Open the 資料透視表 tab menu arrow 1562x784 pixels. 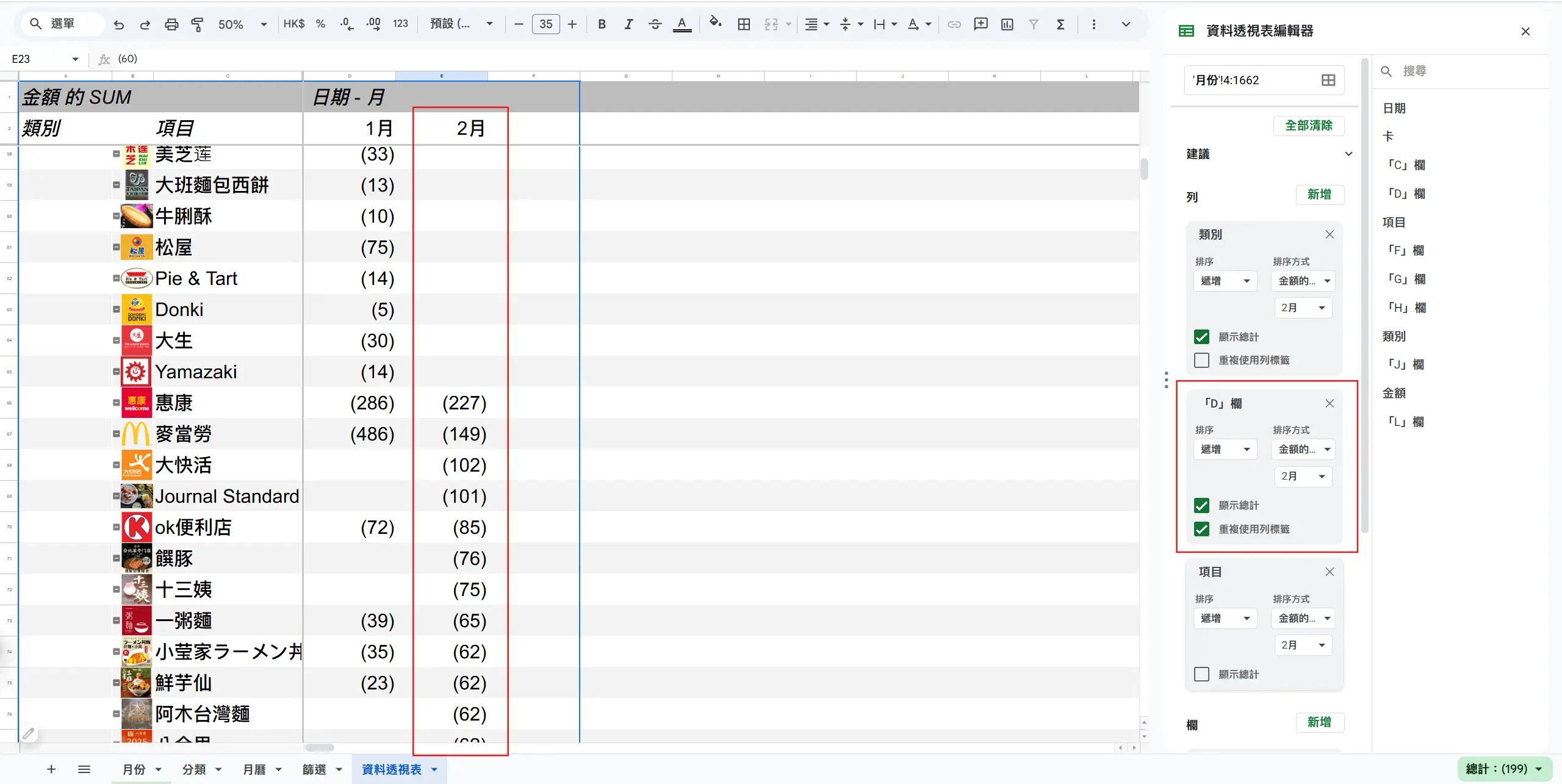tap(434, 769)
